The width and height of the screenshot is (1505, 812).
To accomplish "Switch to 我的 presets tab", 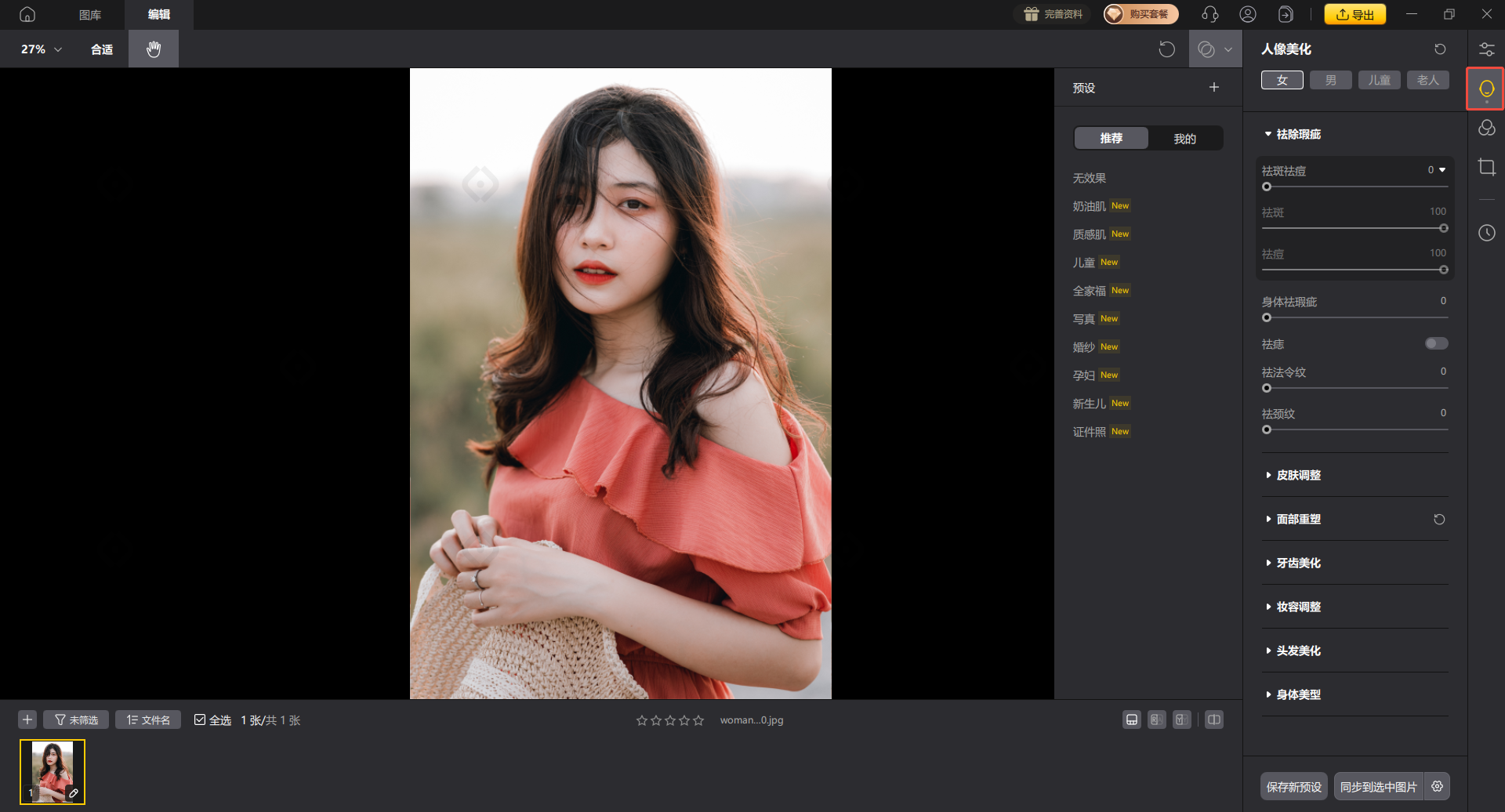I will coord(1184,139).
